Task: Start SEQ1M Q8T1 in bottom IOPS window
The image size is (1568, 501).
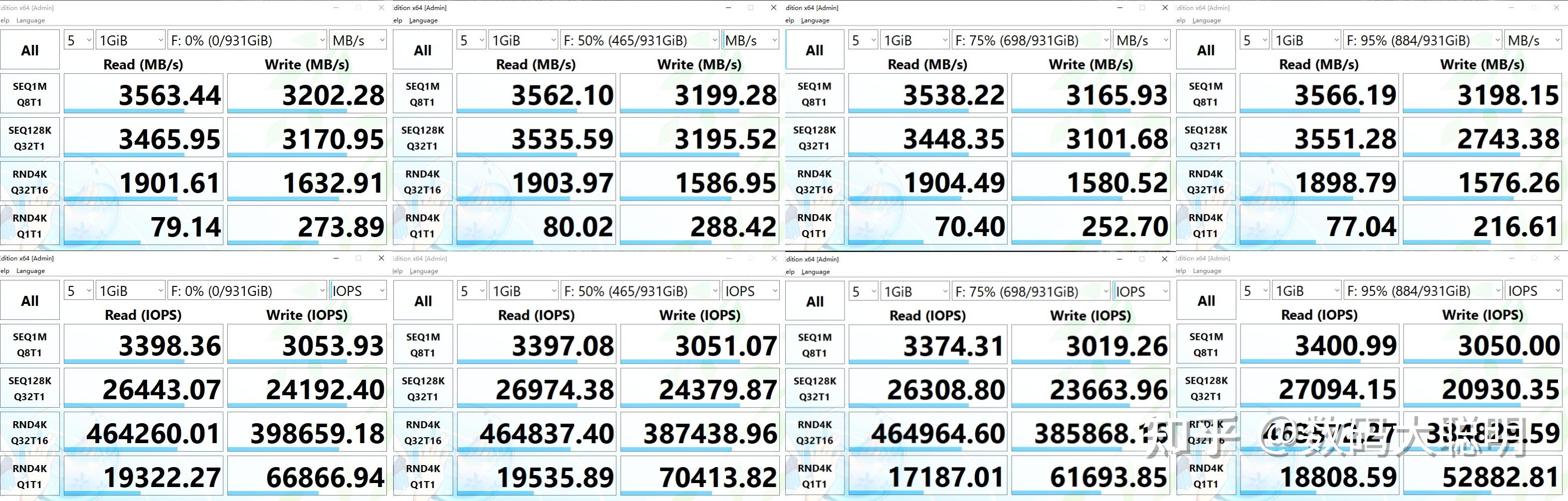Action: click(x=30, y=343)
